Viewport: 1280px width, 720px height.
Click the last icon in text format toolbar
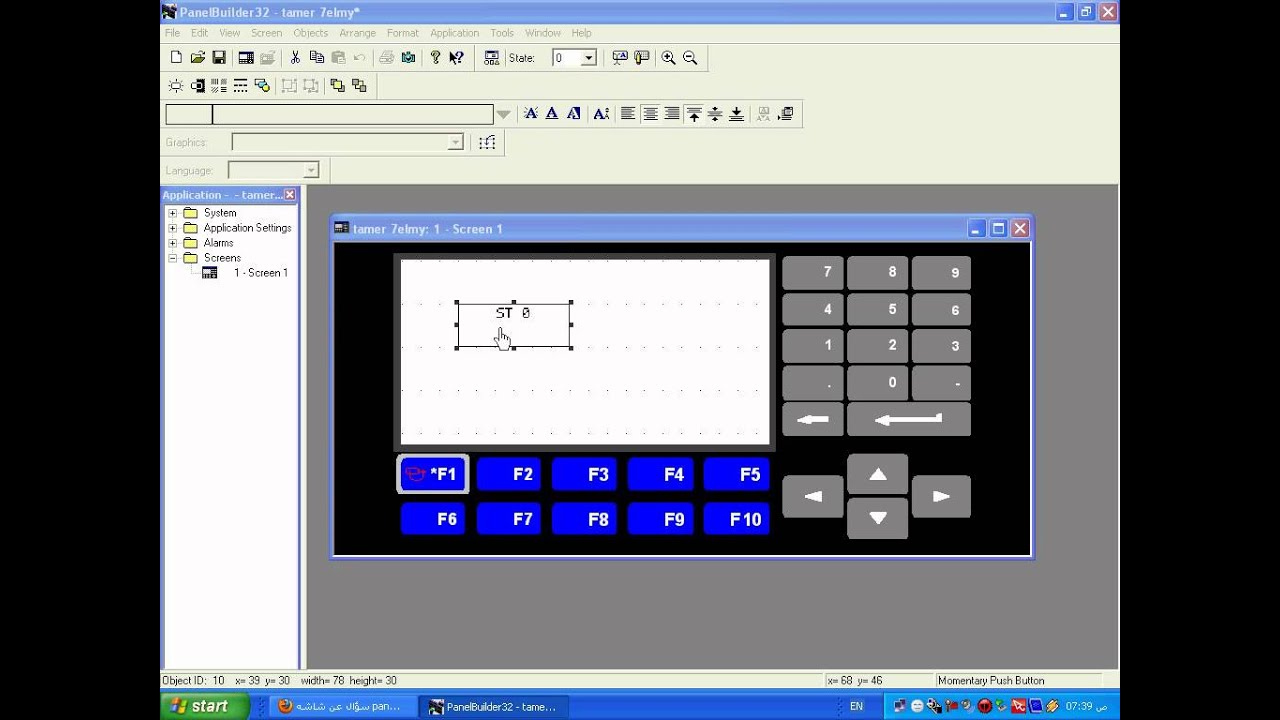(786, 114)
